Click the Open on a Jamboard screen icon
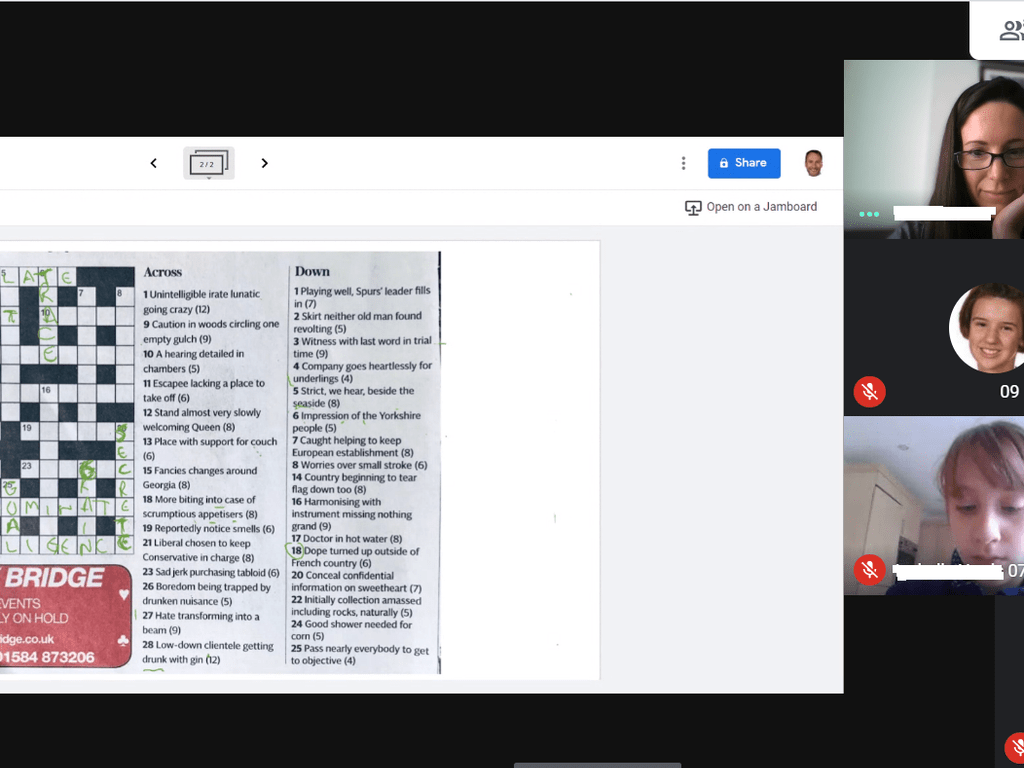 point(693,208)
